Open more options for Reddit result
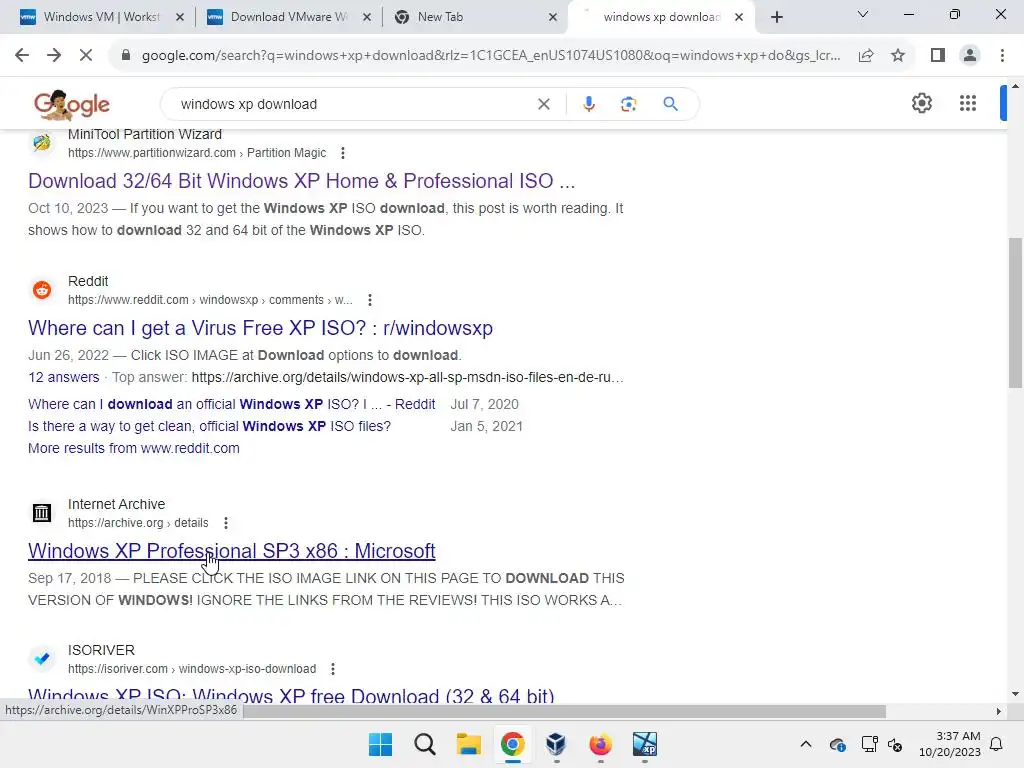1024x768 pixels. pyautogui.click(x=370, y=300)
